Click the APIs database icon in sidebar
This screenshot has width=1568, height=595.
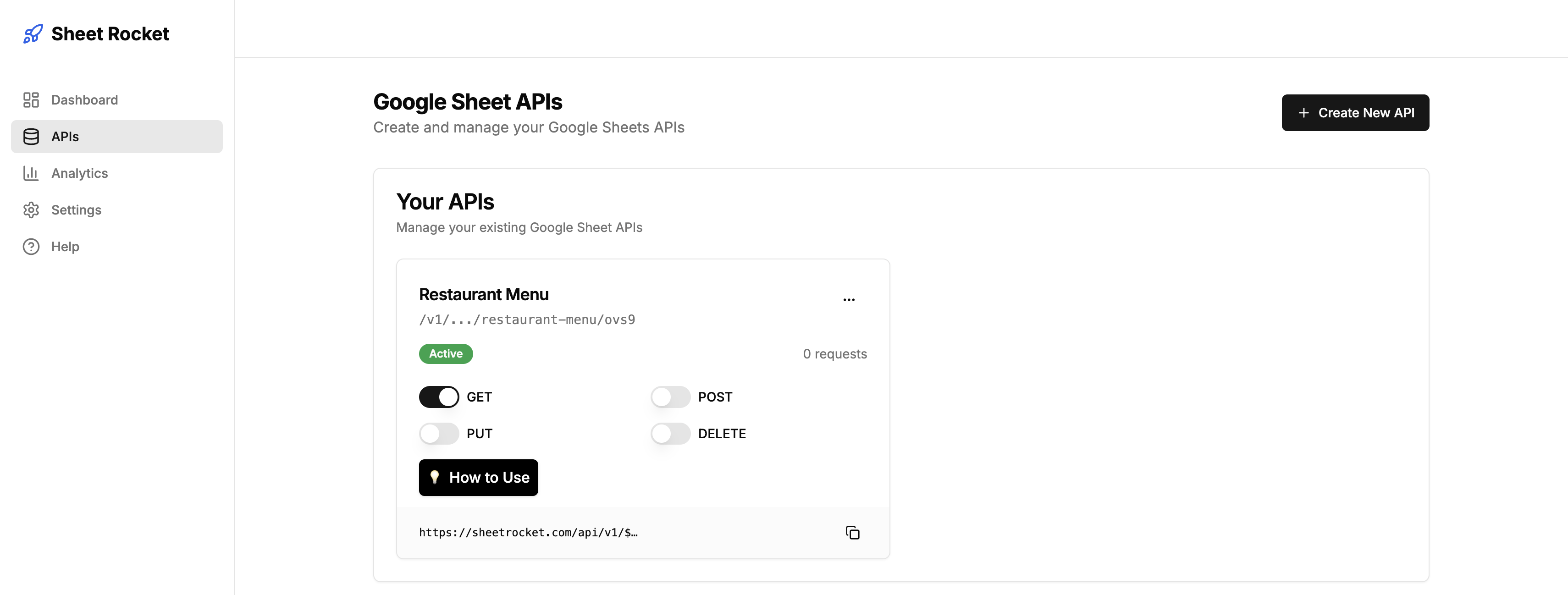point(31,136)
